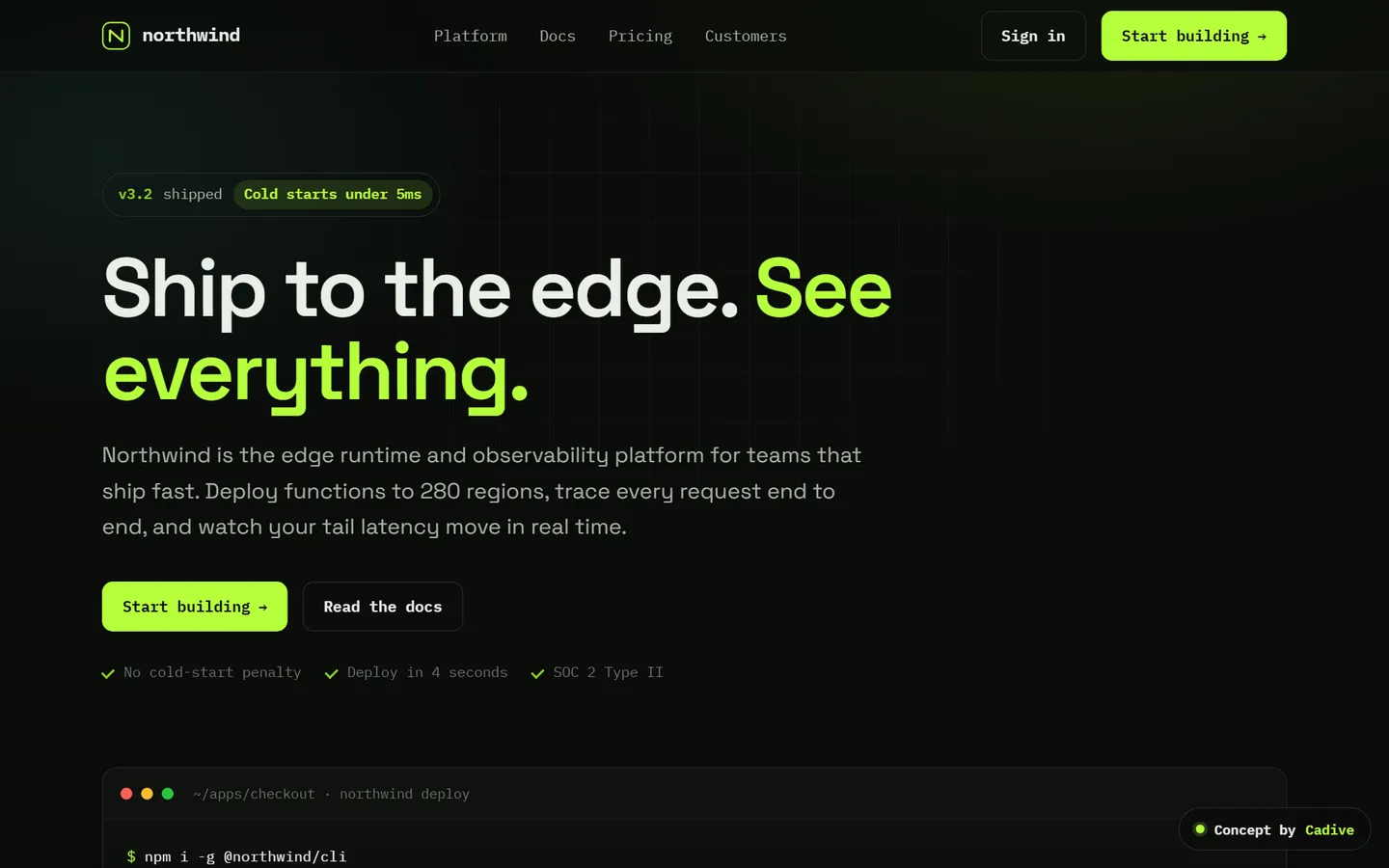
Task: Click the green dot in Cadive badge
Action: [1200, 828]
